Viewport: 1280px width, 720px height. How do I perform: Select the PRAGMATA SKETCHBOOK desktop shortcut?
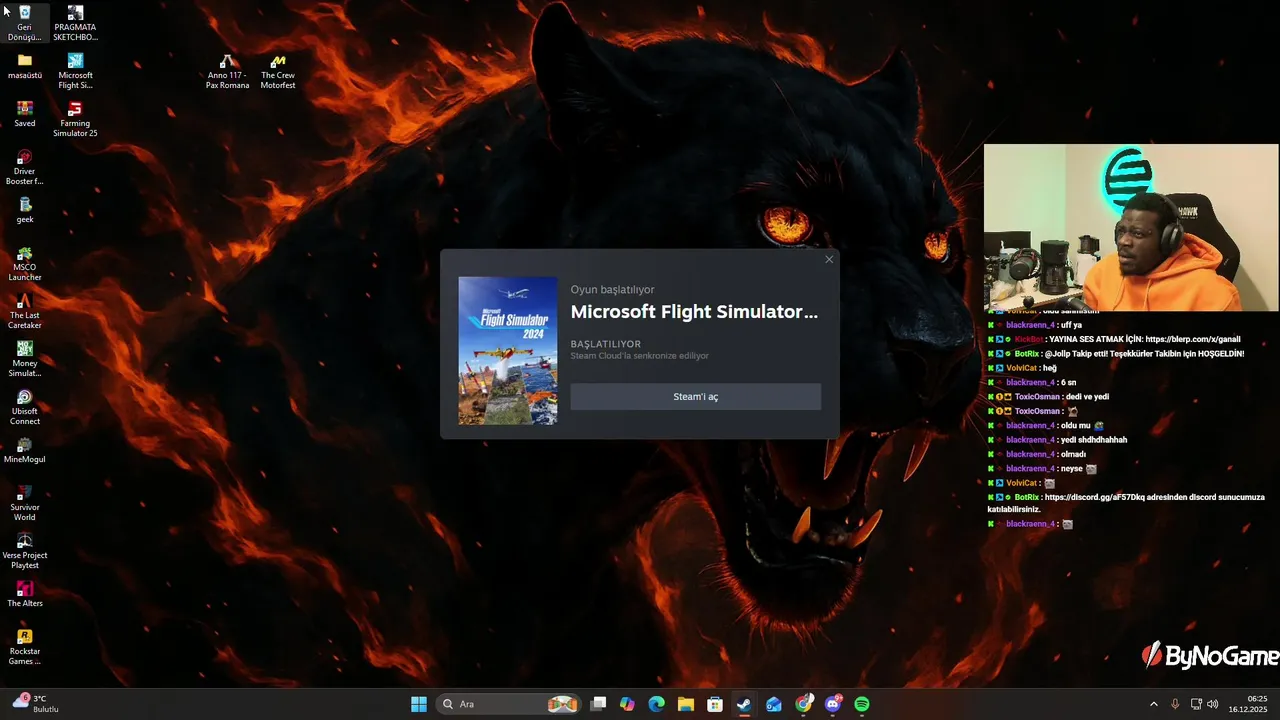click(75, 23)
